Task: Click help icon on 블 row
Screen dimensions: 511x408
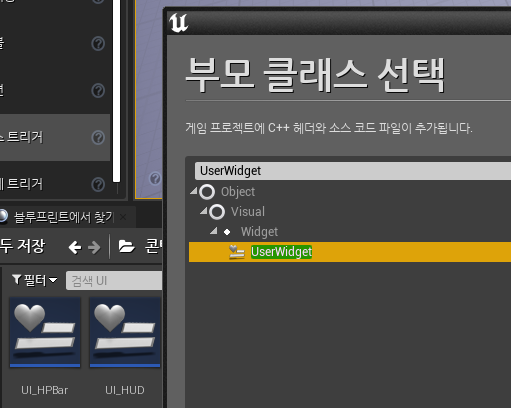Action: coord(98,44)
